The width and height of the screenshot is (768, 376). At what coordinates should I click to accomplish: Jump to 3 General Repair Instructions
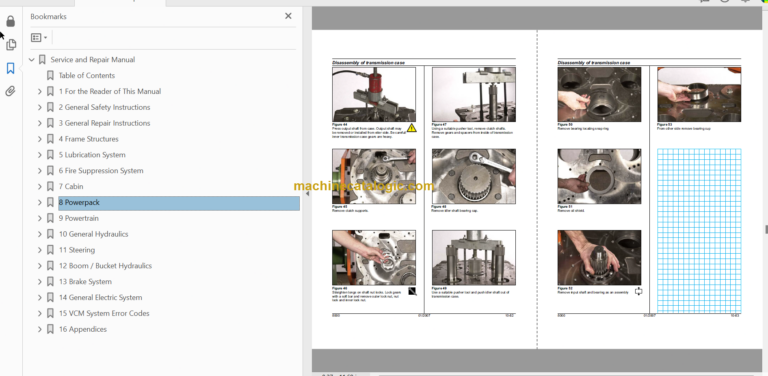point(104,123)
